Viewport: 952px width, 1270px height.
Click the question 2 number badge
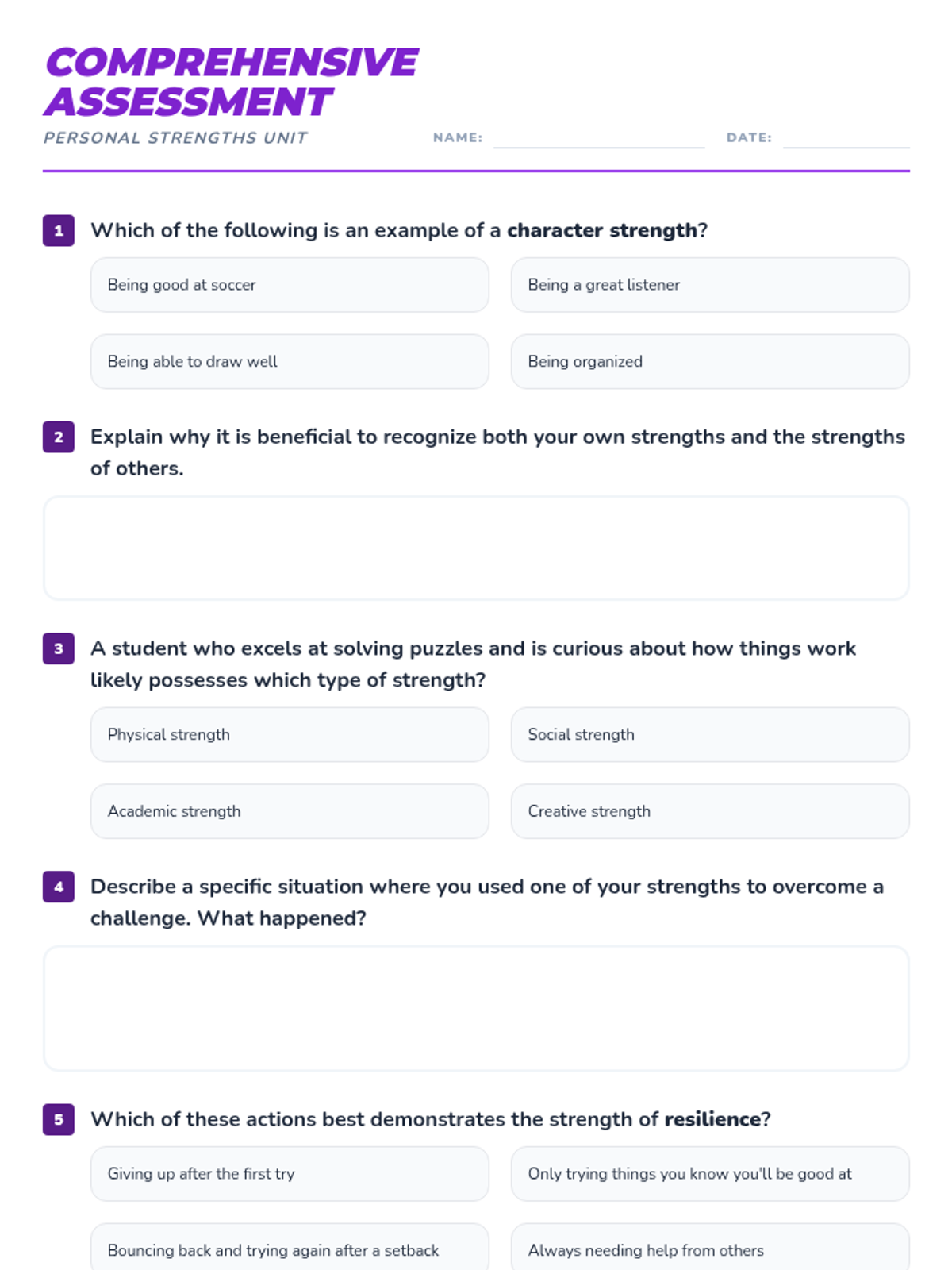pyautogui.click(x=59, y=437)
